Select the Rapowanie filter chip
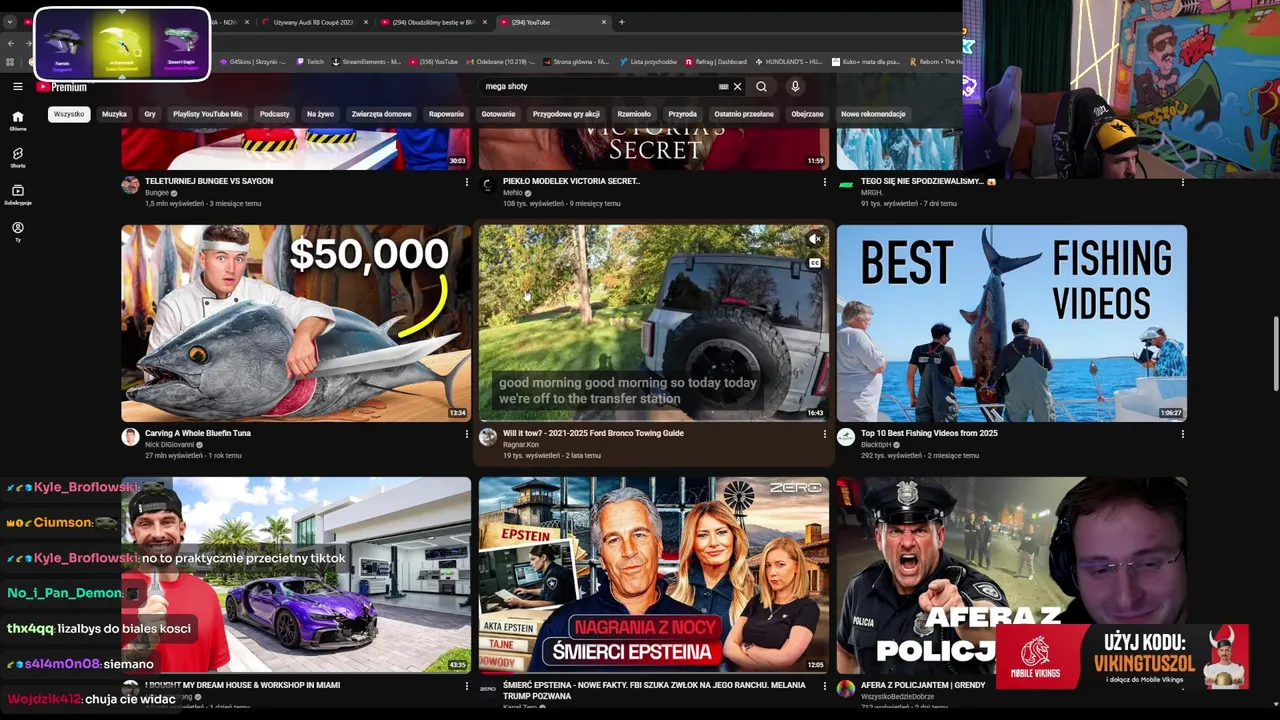The width and height of the screenshot is (1280, 720). click(x=446, y=114)
